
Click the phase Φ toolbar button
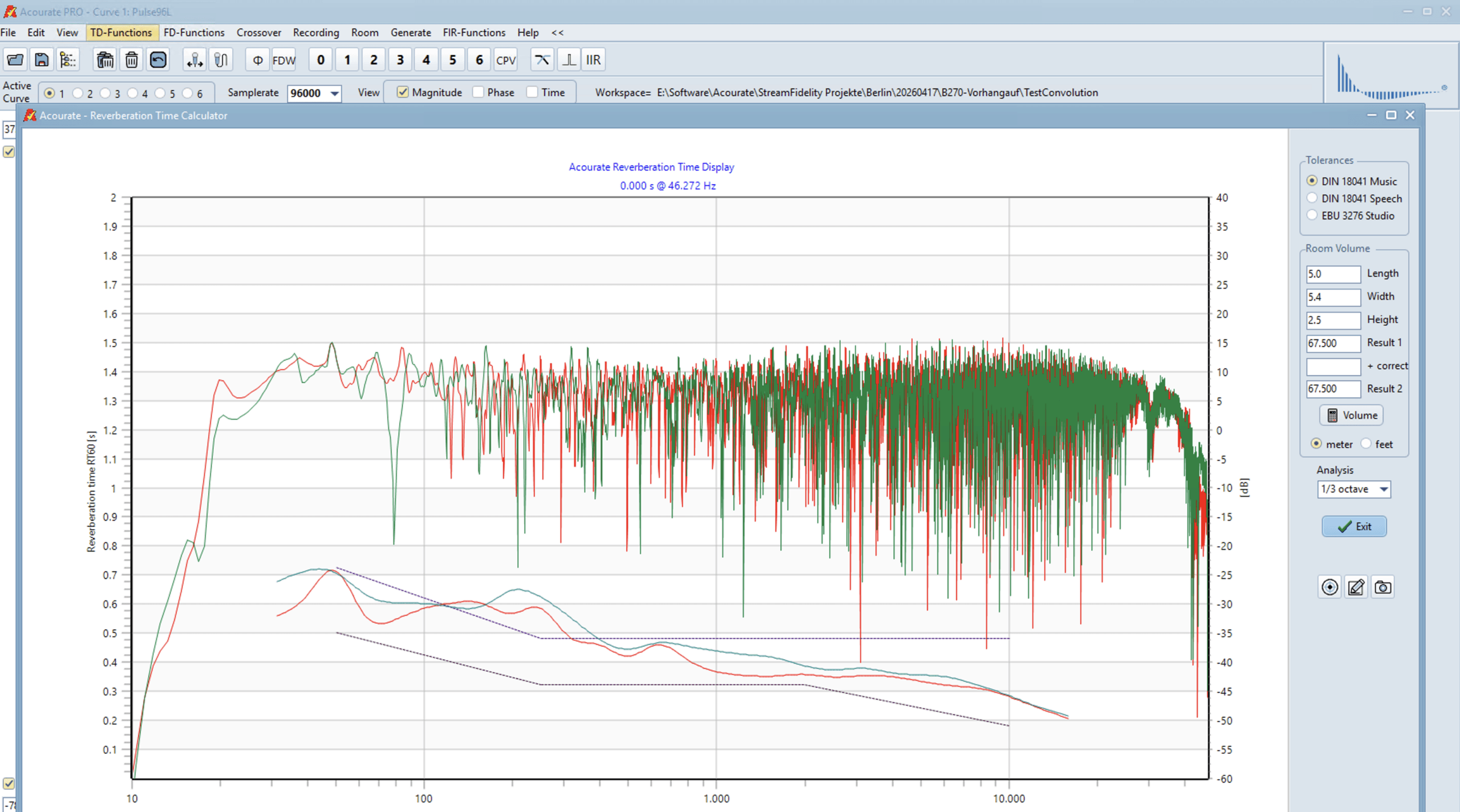(x=258, y=60)
